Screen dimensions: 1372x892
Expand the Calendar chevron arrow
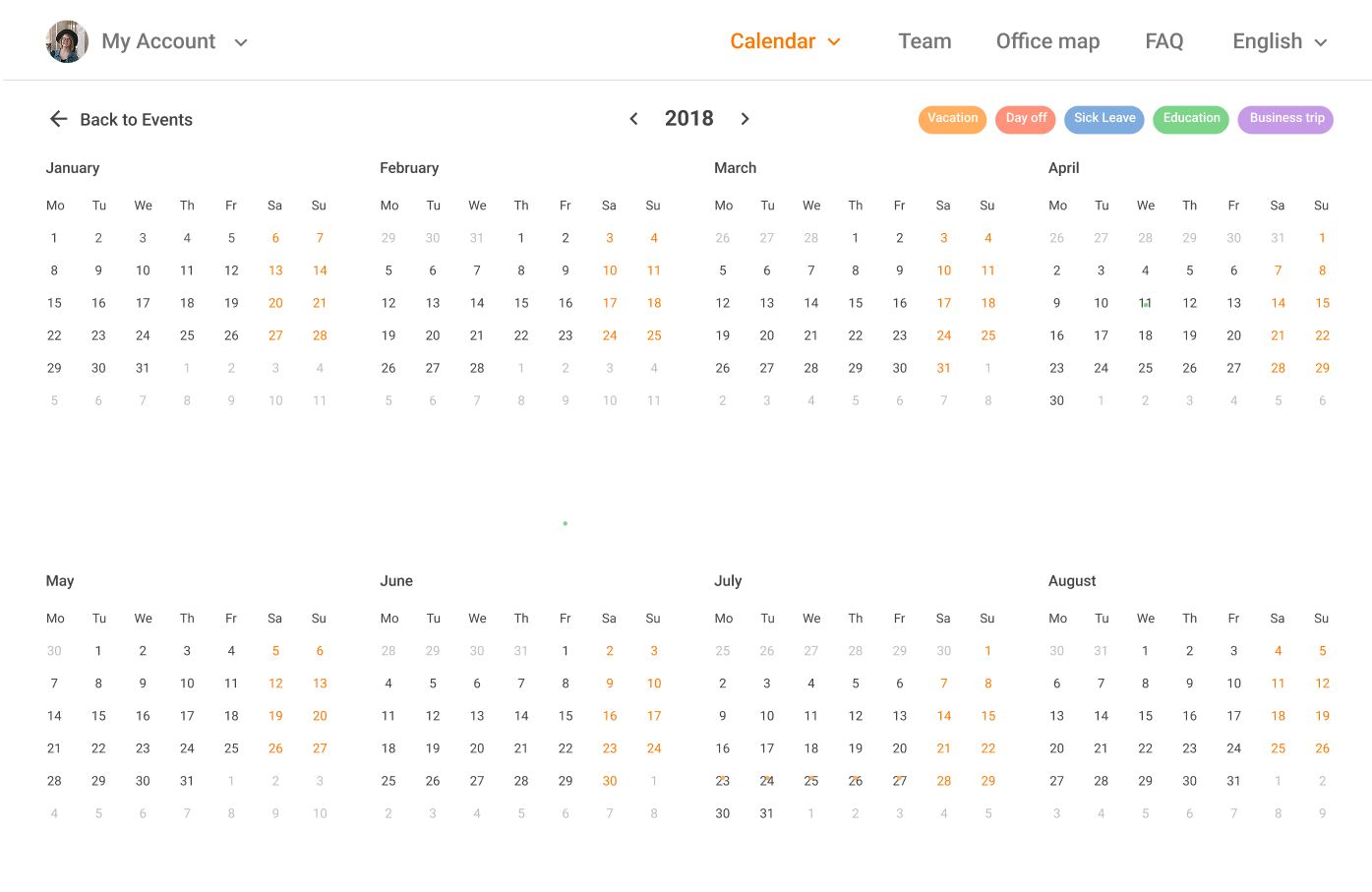tap(834, 42)
